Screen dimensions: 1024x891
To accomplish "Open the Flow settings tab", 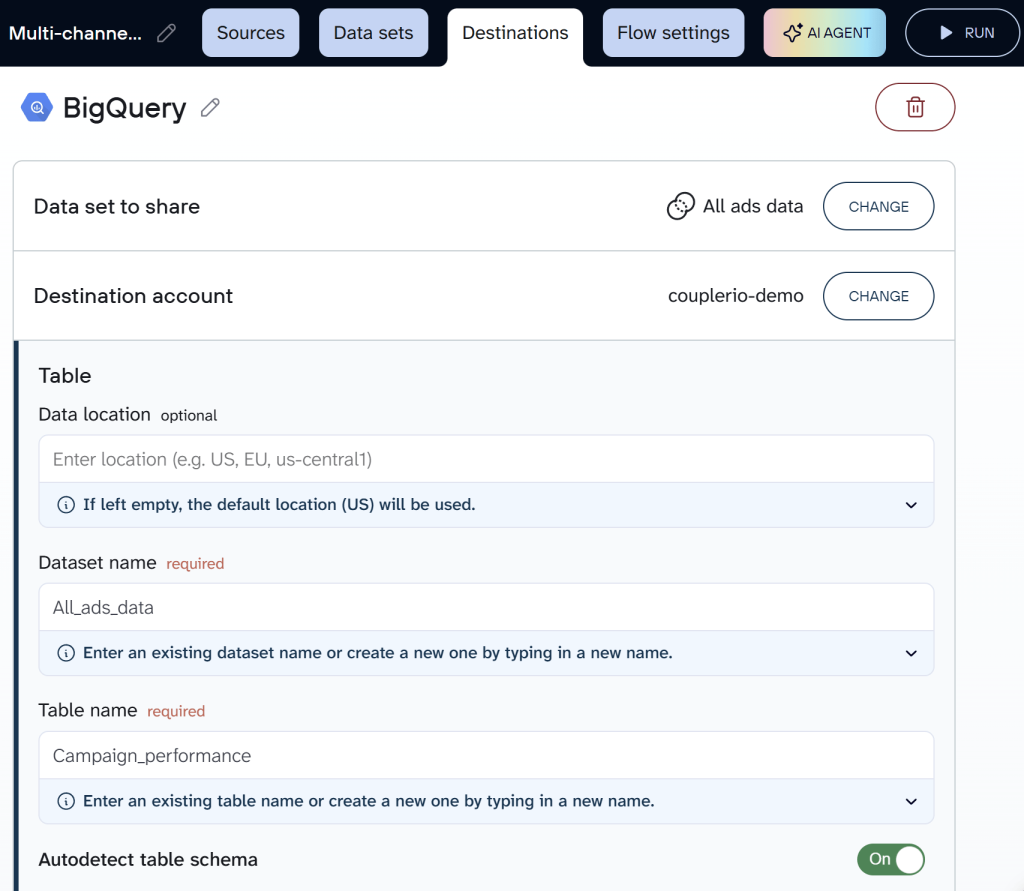I will pyautogui.click(x=673, y=32).
